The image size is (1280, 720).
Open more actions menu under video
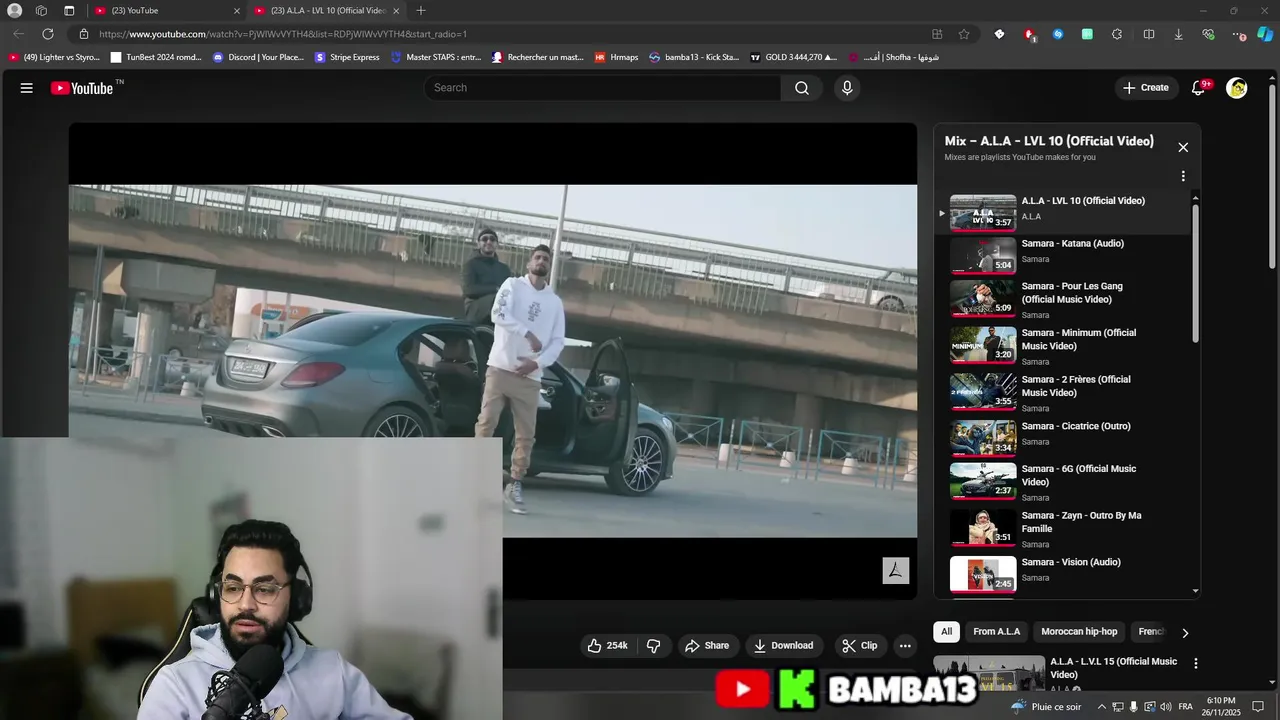(905, 646)
